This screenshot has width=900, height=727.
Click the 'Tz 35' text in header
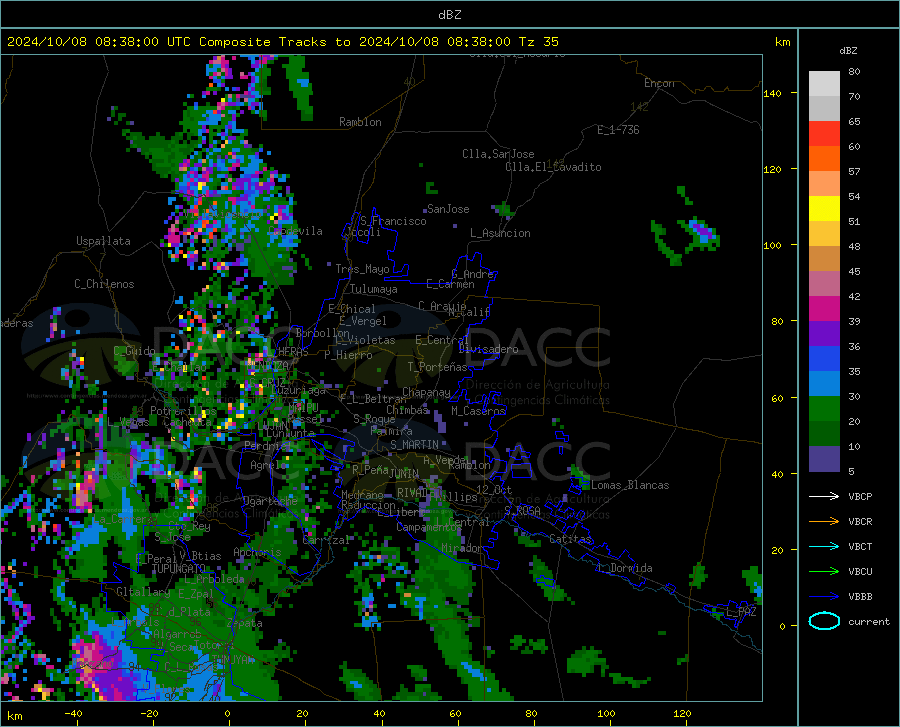click(539, 42)
